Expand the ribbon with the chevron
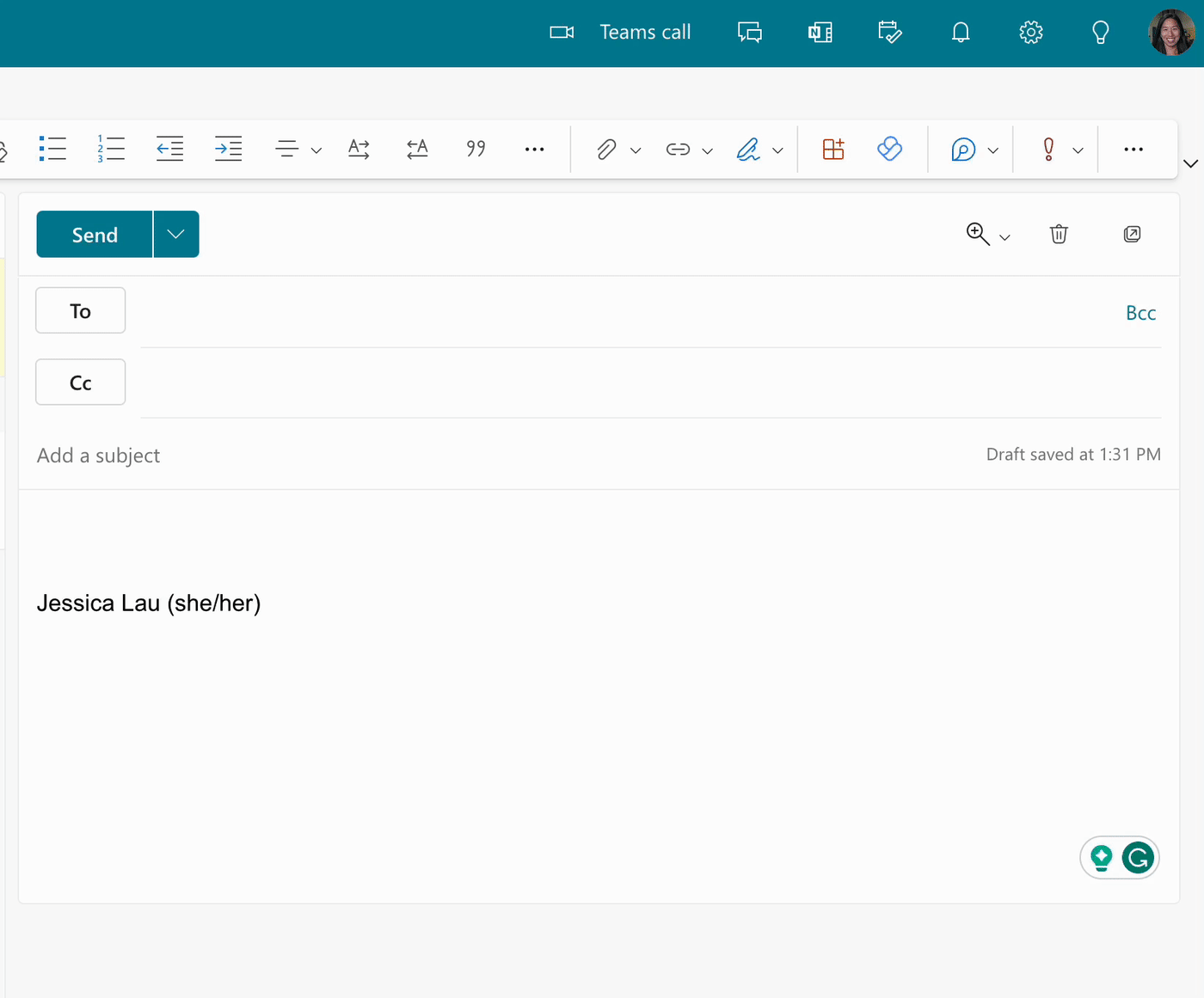This screenshot has width=1204, height=998. pyautogui.click(x=1190, y=163)
